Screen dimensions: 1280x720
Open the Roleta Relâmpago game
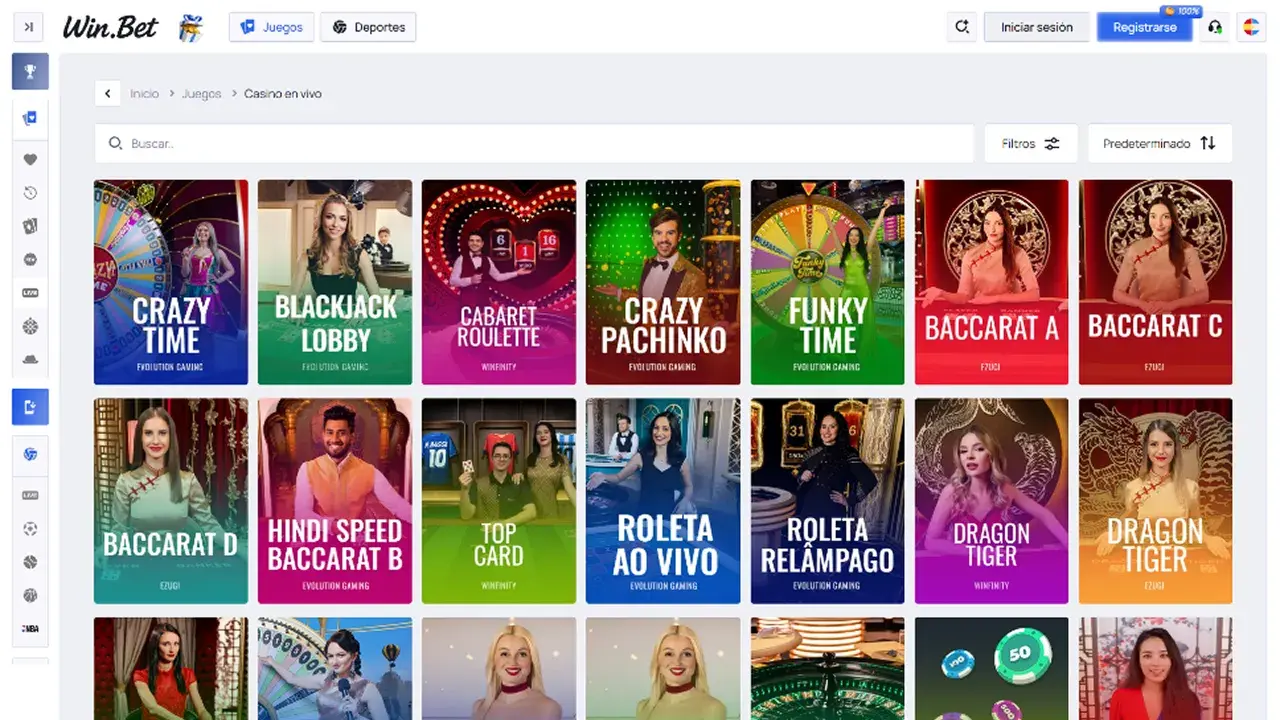pyautogui.click(x=827, y=501)
